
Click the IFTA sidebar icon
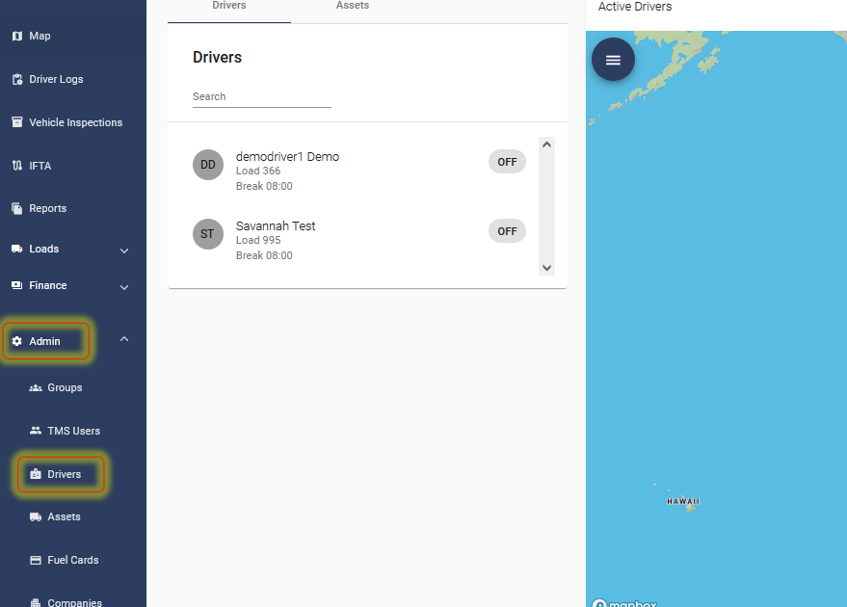[x=17, y=166]
